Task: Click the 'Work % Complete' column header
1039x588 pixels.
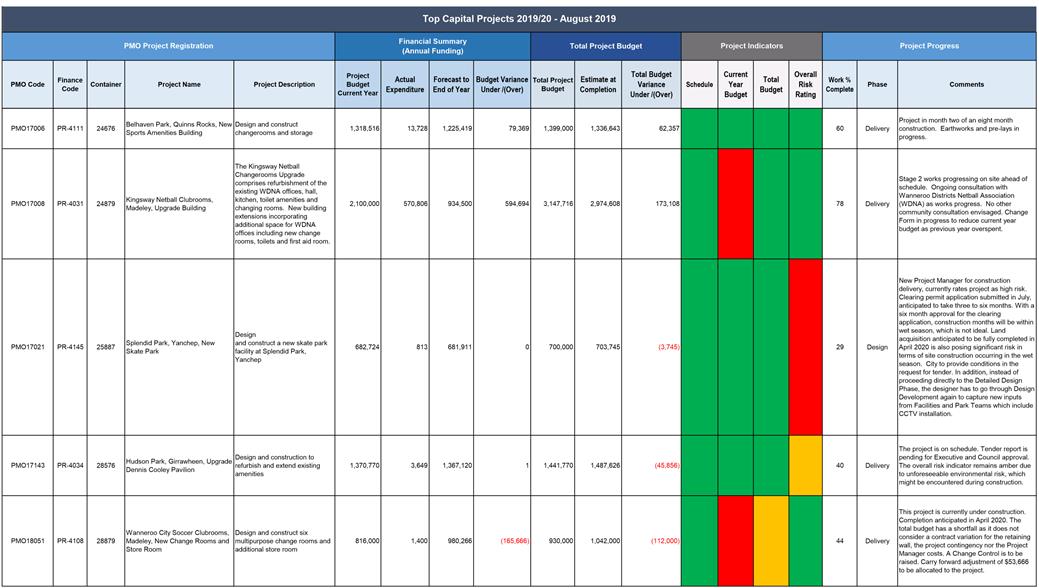Action: click(x=839, y=85)
